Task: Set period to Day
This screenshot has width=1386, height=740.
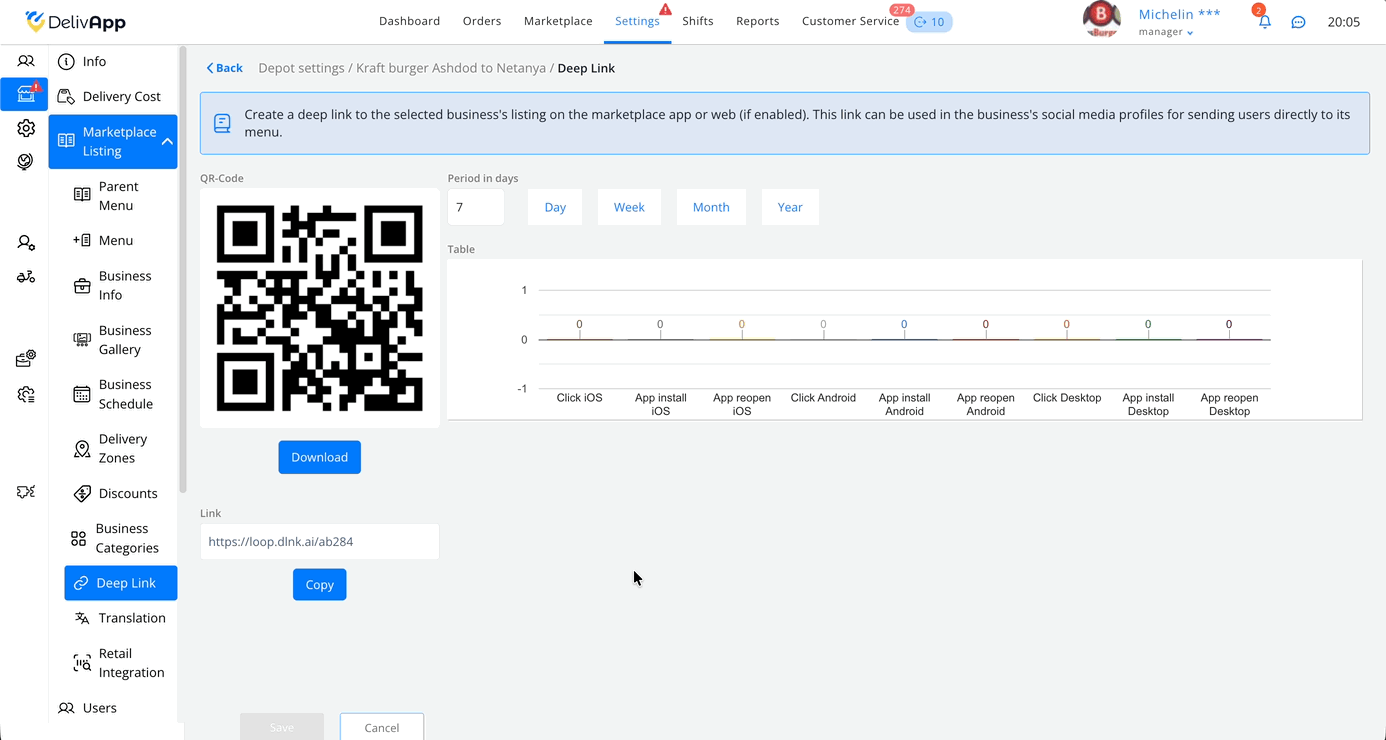Action: (x=555, y=207)
